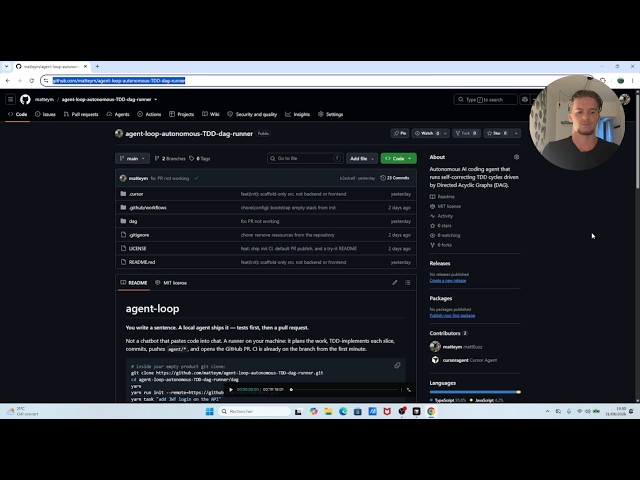Screen dimensions: 640x480
Task: Click the About section gear icon
Action: pos(516,157)
